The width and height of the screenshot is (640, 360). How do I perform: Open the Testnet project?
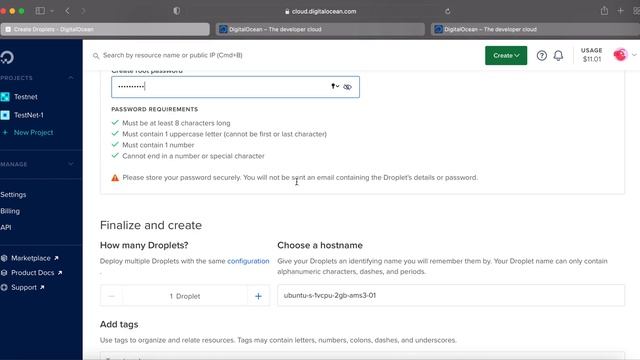pyautogui.click(x=25, y=97)
